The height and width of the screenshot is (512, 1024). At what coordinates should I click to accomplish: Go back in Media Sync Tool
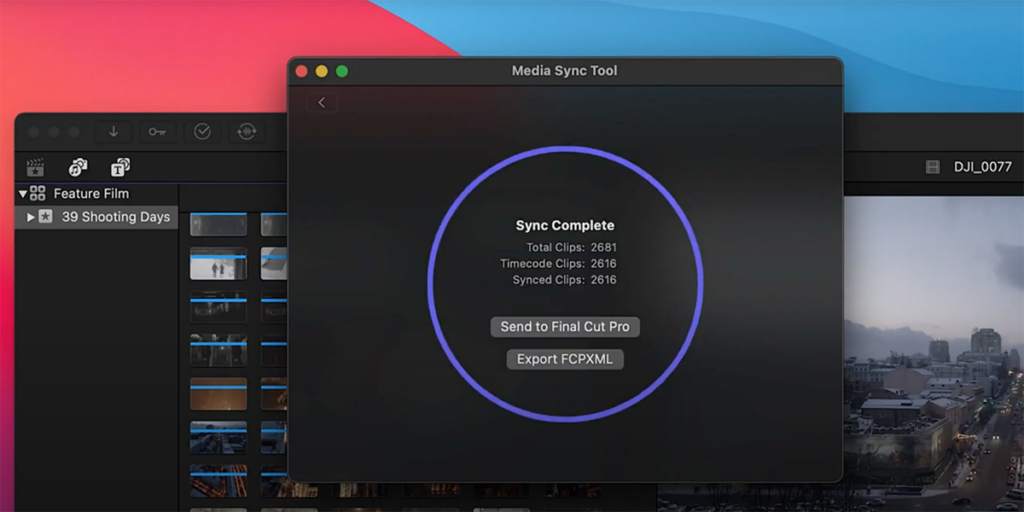(x=321, y=103)
